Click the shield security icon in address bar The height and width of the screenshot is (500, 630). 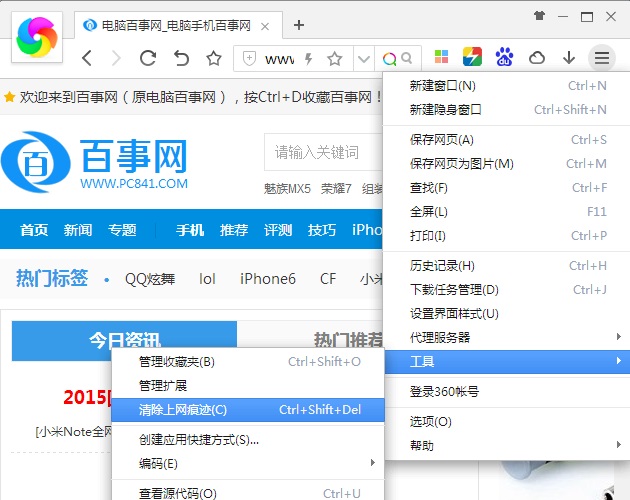(249, 59)
